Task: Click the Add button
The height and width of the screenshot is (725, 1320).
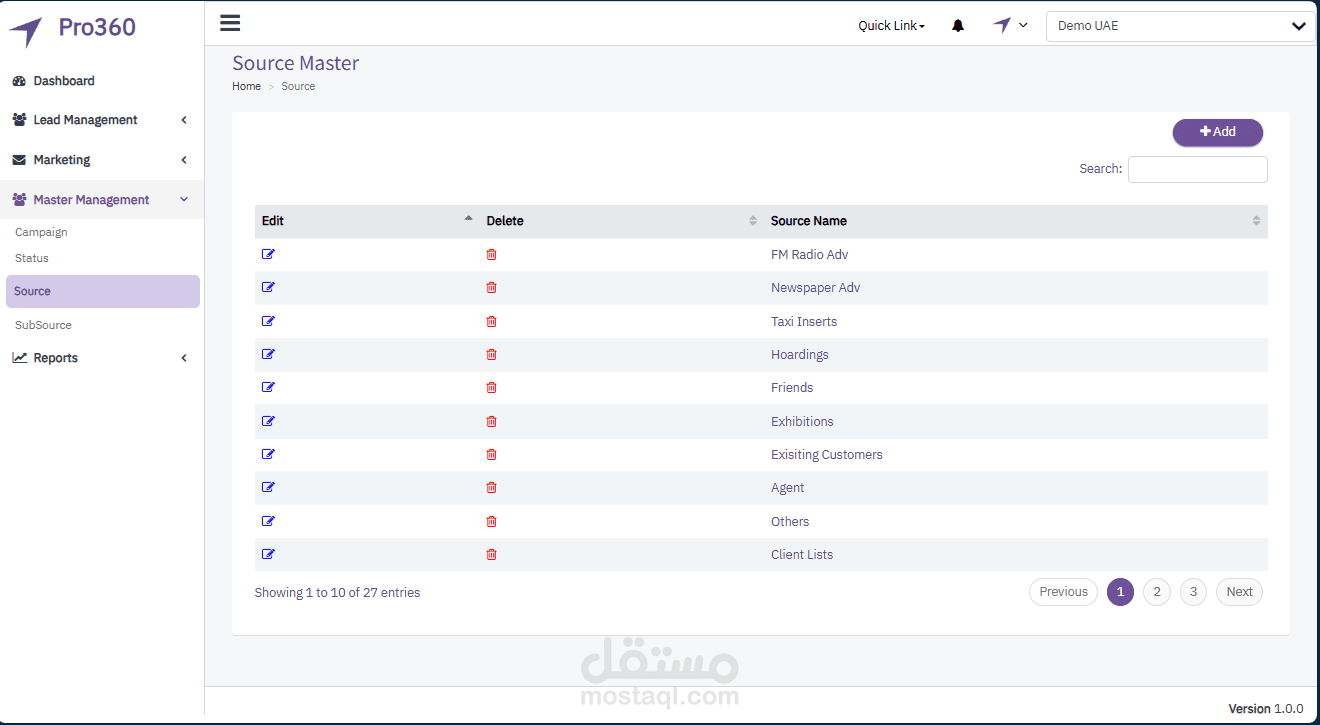Action: (1217, 132)
